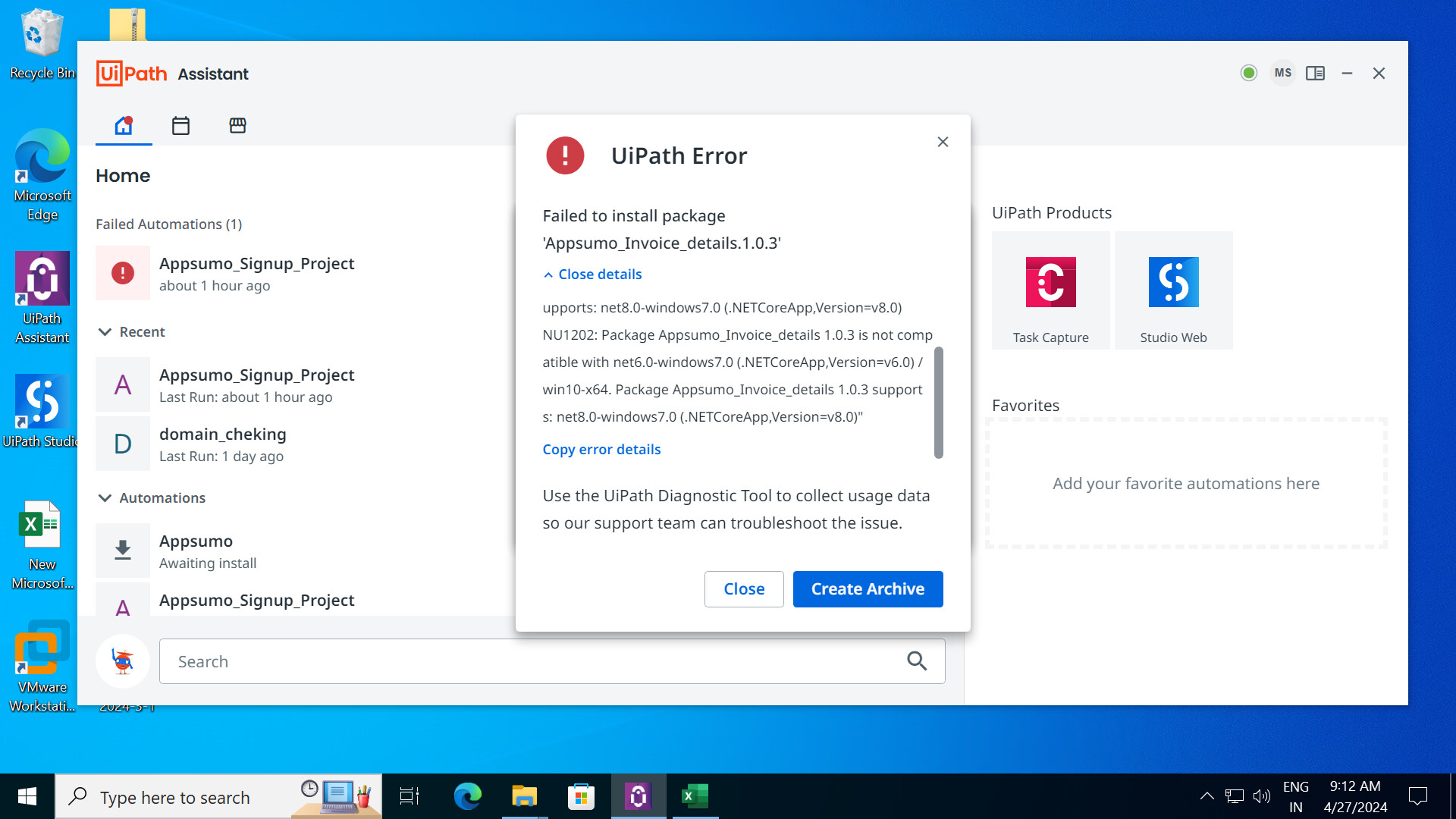Show hidden system tray icons
The height and width of the screenshot is (819, 1456).
pos(1207,796)
